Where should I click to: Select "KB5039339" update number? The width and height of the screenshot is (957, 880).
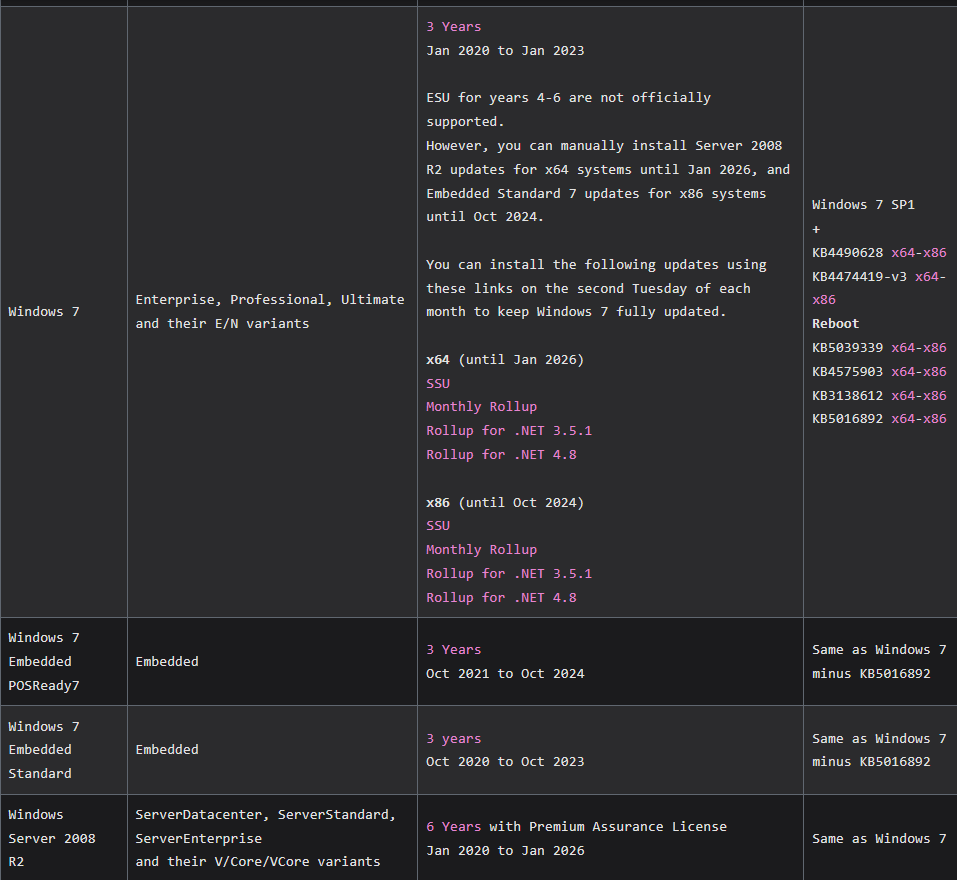(847, 348)
